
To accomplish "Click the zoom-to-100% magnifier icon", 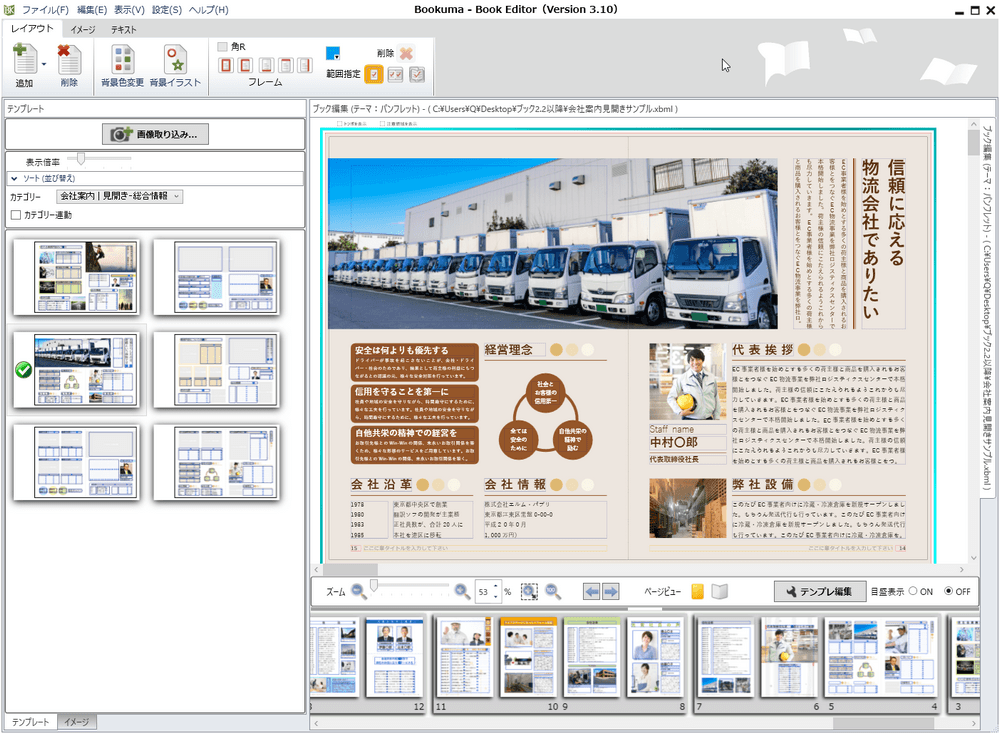I will (553, 592).
